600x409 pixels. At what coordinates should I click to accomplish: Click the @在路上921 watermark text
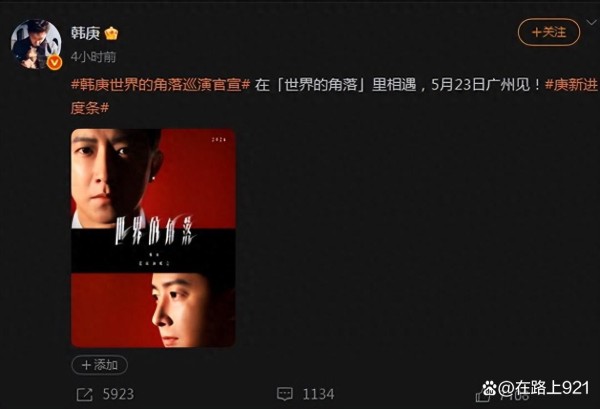point(544,388)
